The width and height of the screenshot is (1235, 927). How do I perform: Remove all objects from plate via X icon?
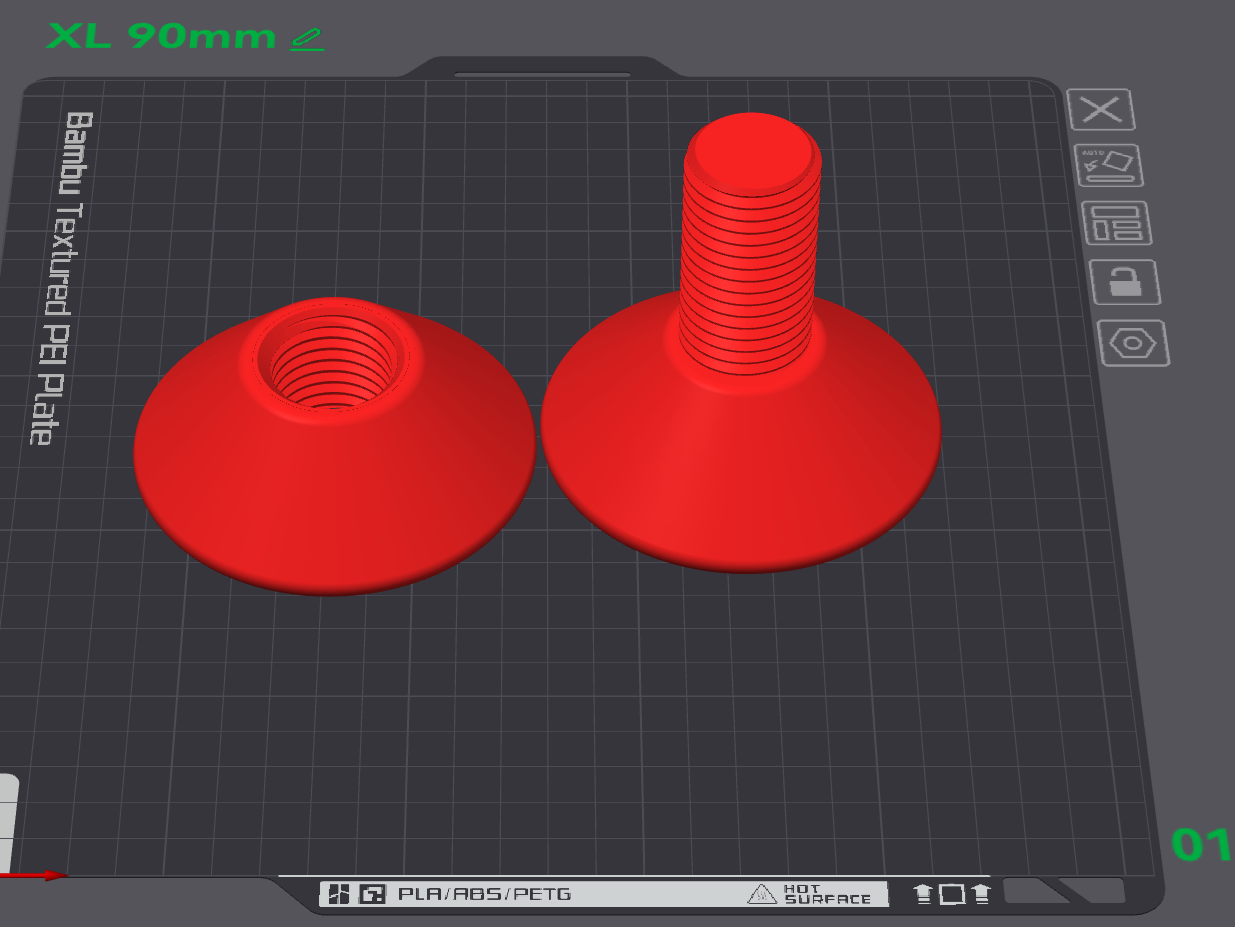click(1101, 109)
